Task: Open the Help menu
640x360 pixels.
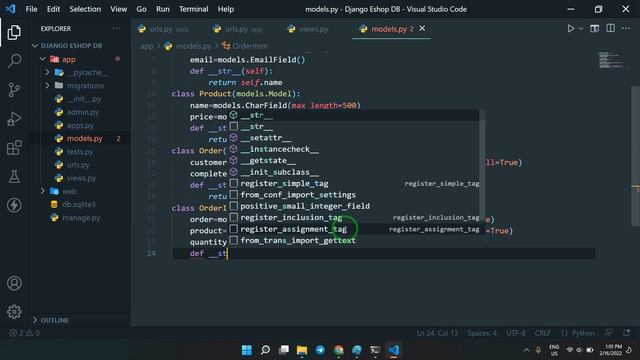Action: pyautogui.click(x=226, y=9)
